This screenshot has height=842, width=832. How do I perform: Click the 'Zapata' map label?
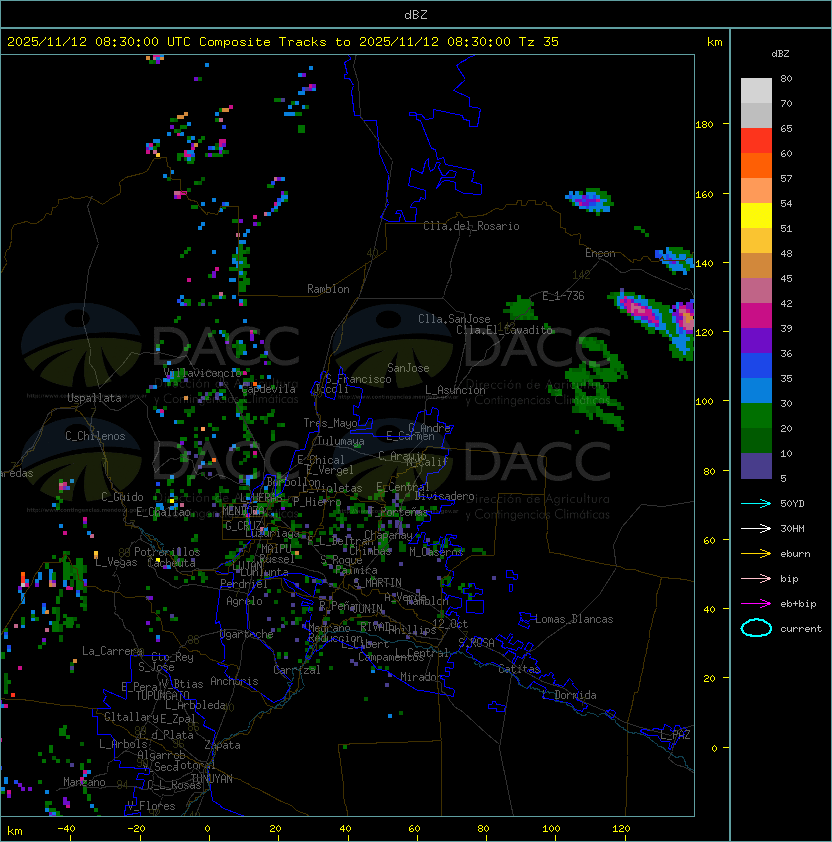(x=222, y=745)
